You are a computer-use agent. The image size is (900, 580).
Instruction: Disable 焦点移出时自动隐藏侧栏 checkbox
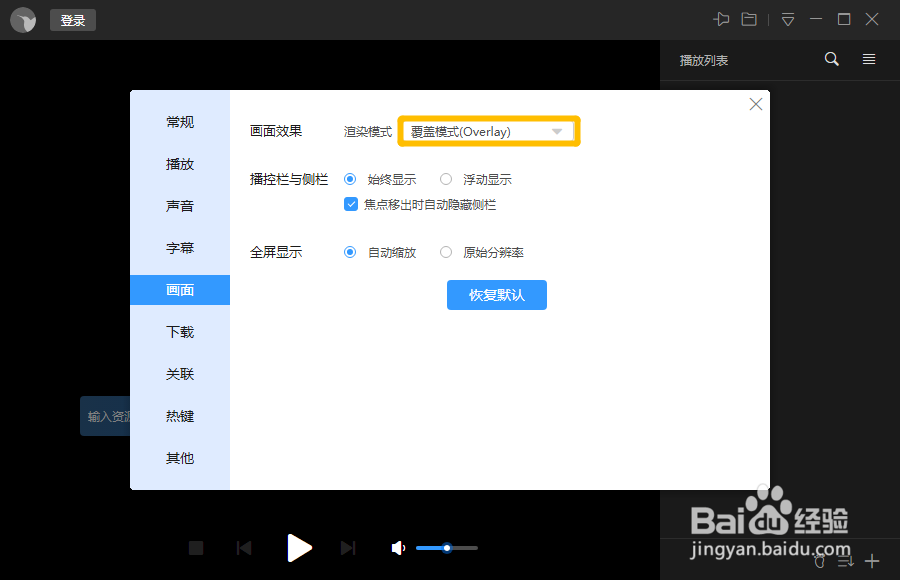tap(351, 204)
